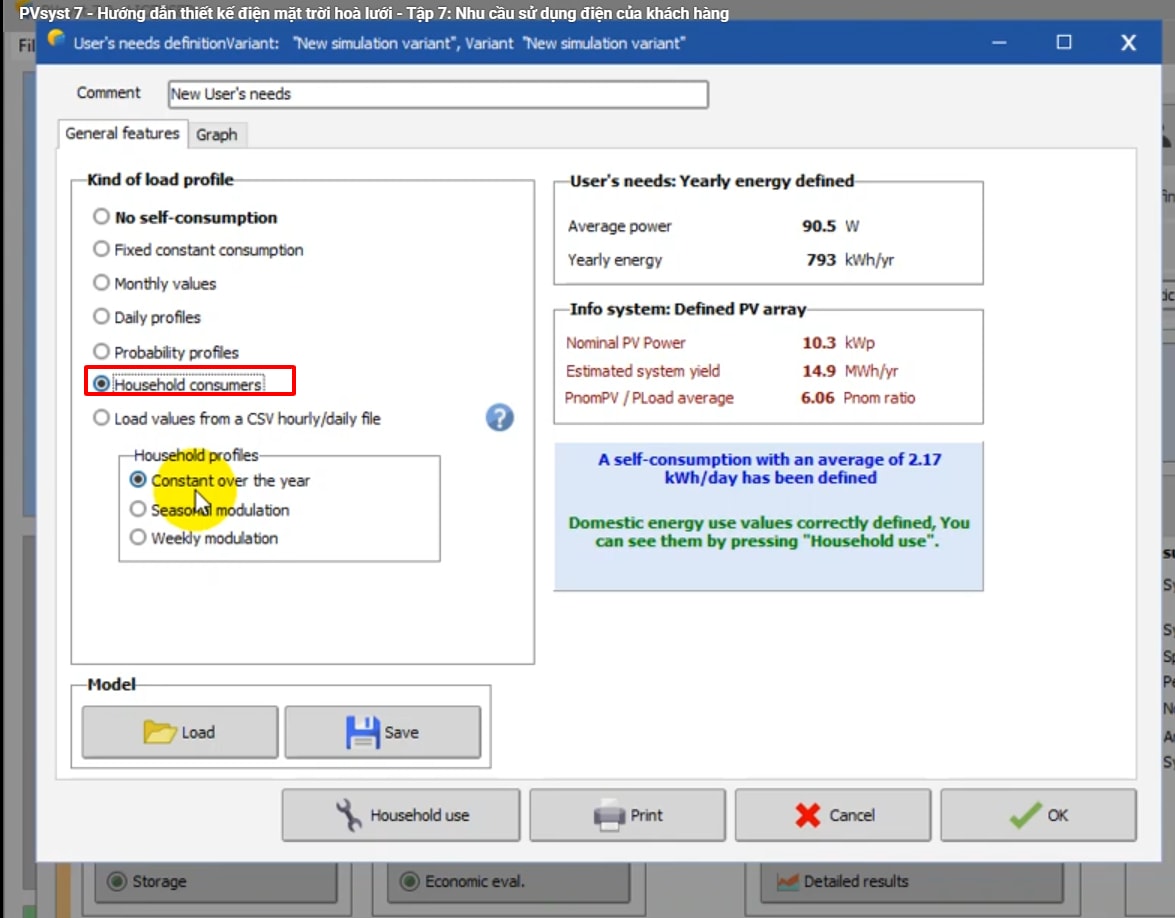Select the No self-consumption radio button
Screen dimensions: 1175x918
tap(100, 217)
